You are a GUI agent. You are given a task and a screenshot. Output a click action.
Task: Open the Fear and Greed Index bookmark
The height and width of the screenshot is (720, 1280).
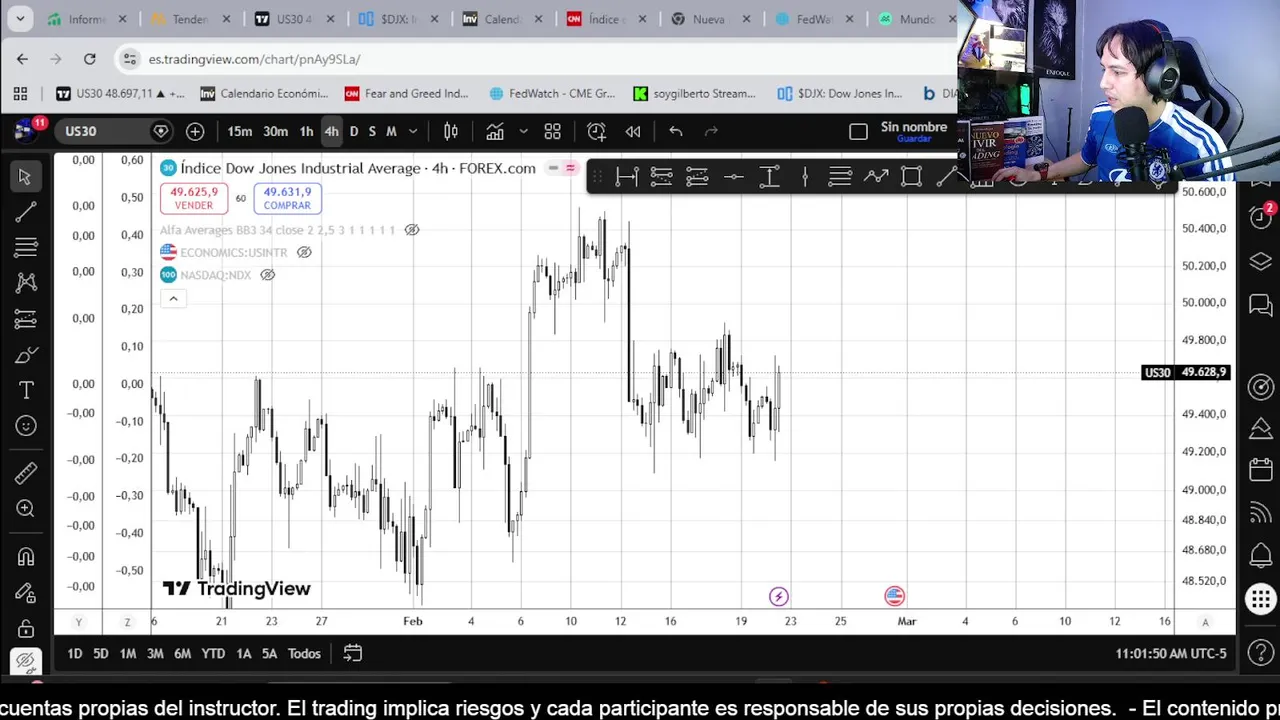tap(406, 93)
